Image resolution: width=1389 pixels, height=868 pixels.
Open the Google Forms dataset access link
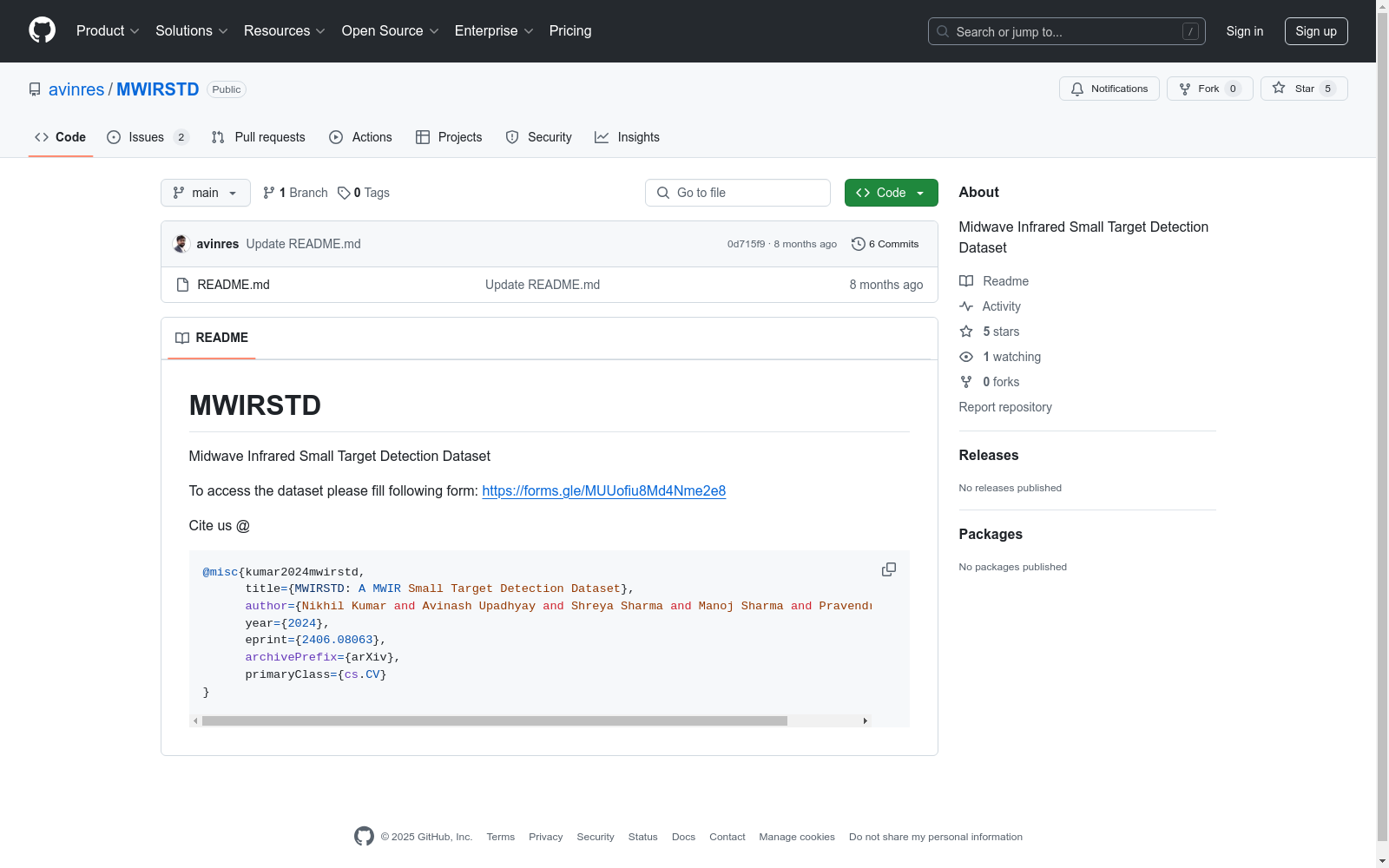pyautogui.click(x=603, y=491)
